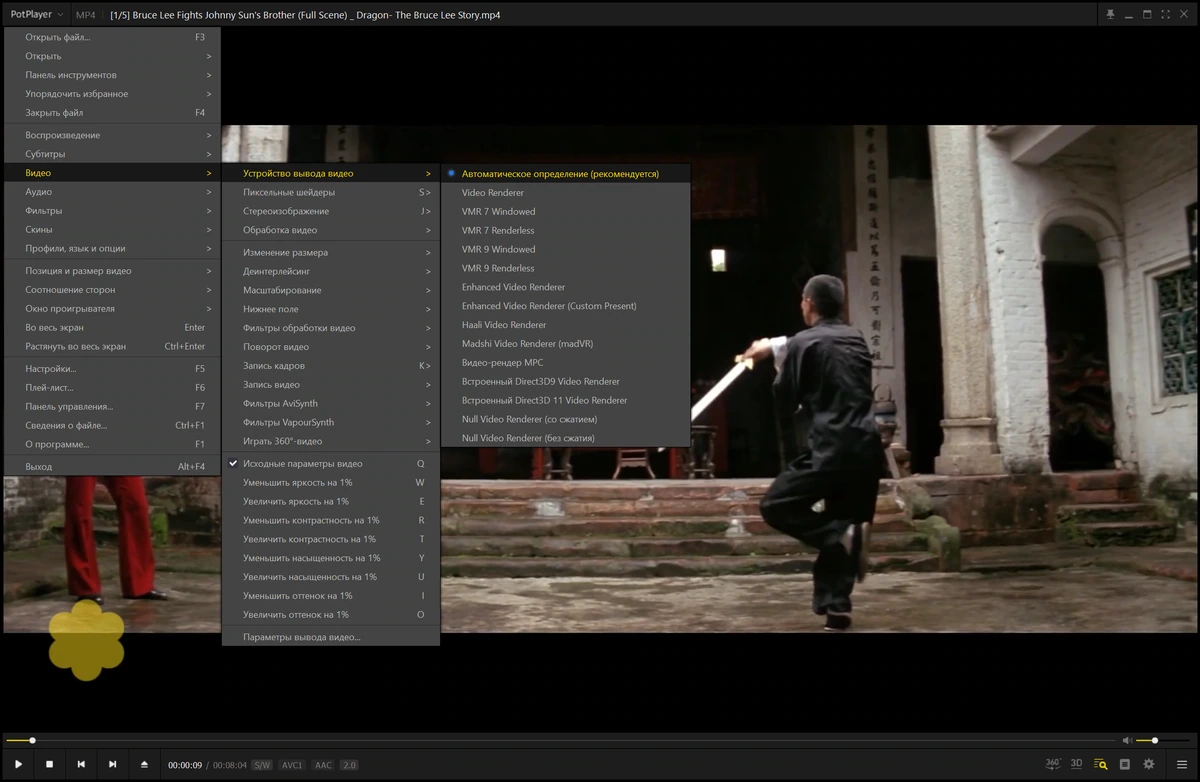Click the playback seek bar
This screenshot has width=1200, height=782.
(x=558, y=740)
